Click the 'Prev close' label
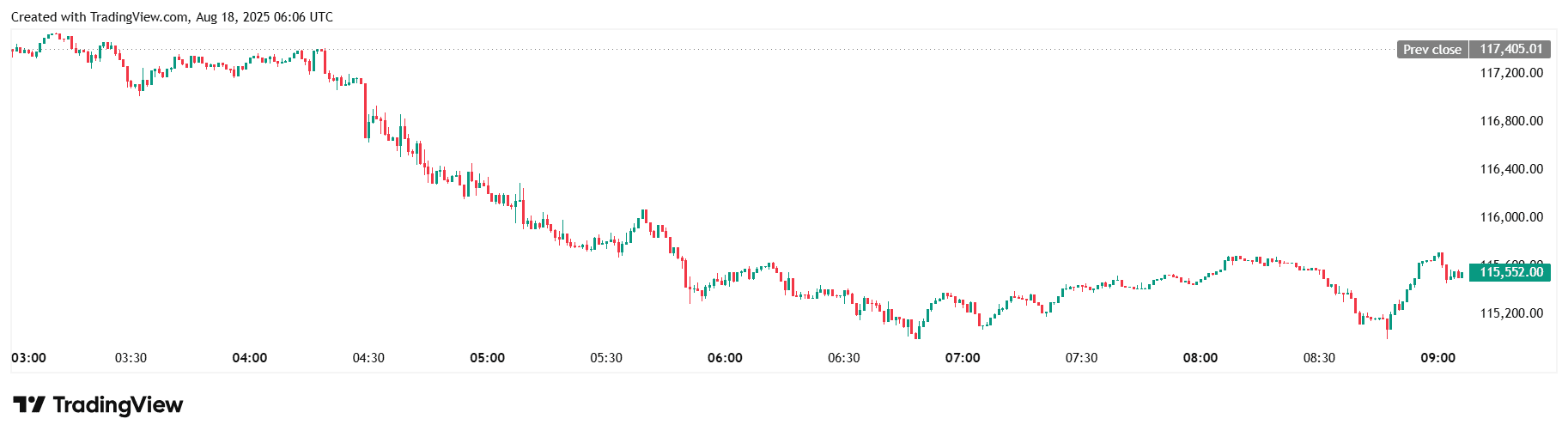The image size is (1568, 437). pyautogui.click(x=1431, y=50)
